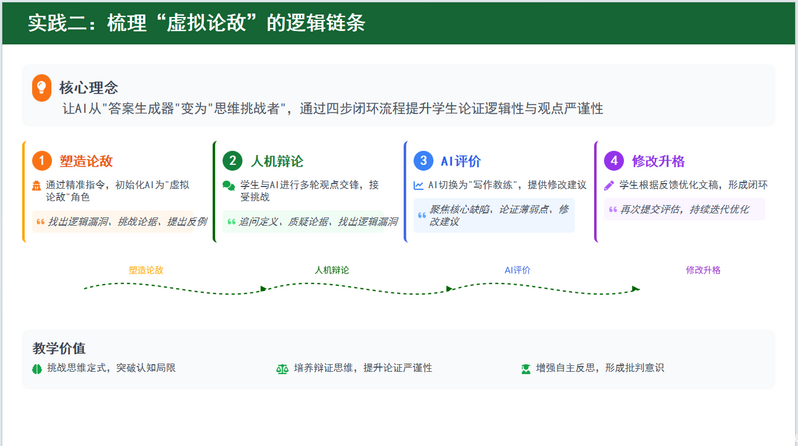
Task: Select the blue AI评价 label above the flow line
Action: coord(517,270)
